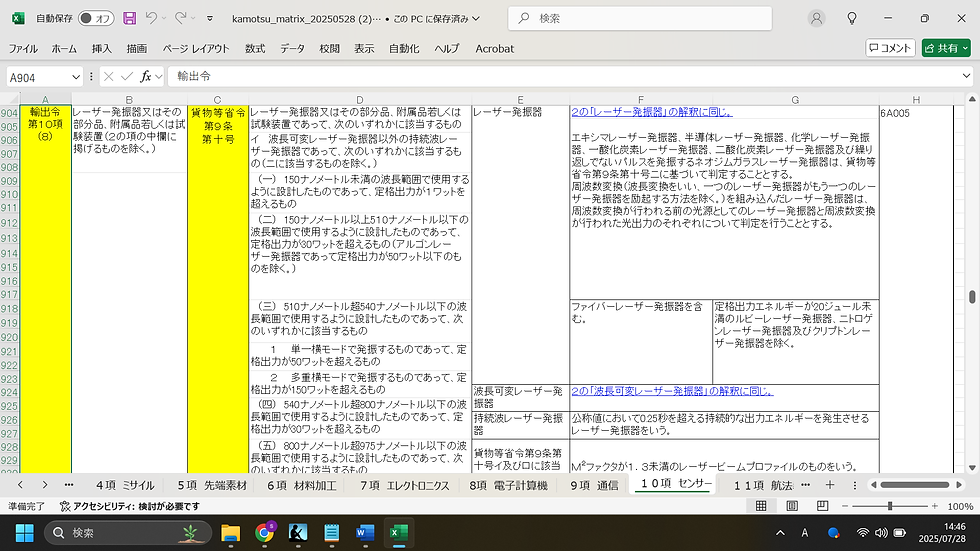Expand the save location dropdown beside the filename

point(476,19)
